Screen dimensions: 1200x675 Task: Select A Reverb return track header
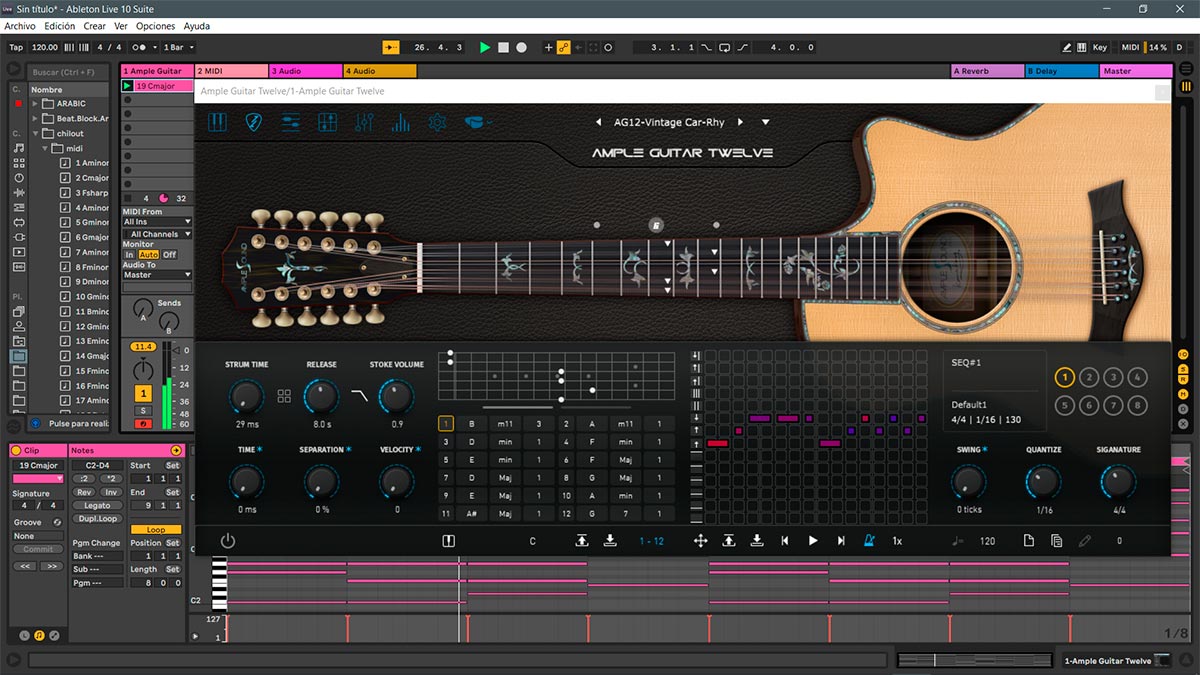[x=987, y=71]
